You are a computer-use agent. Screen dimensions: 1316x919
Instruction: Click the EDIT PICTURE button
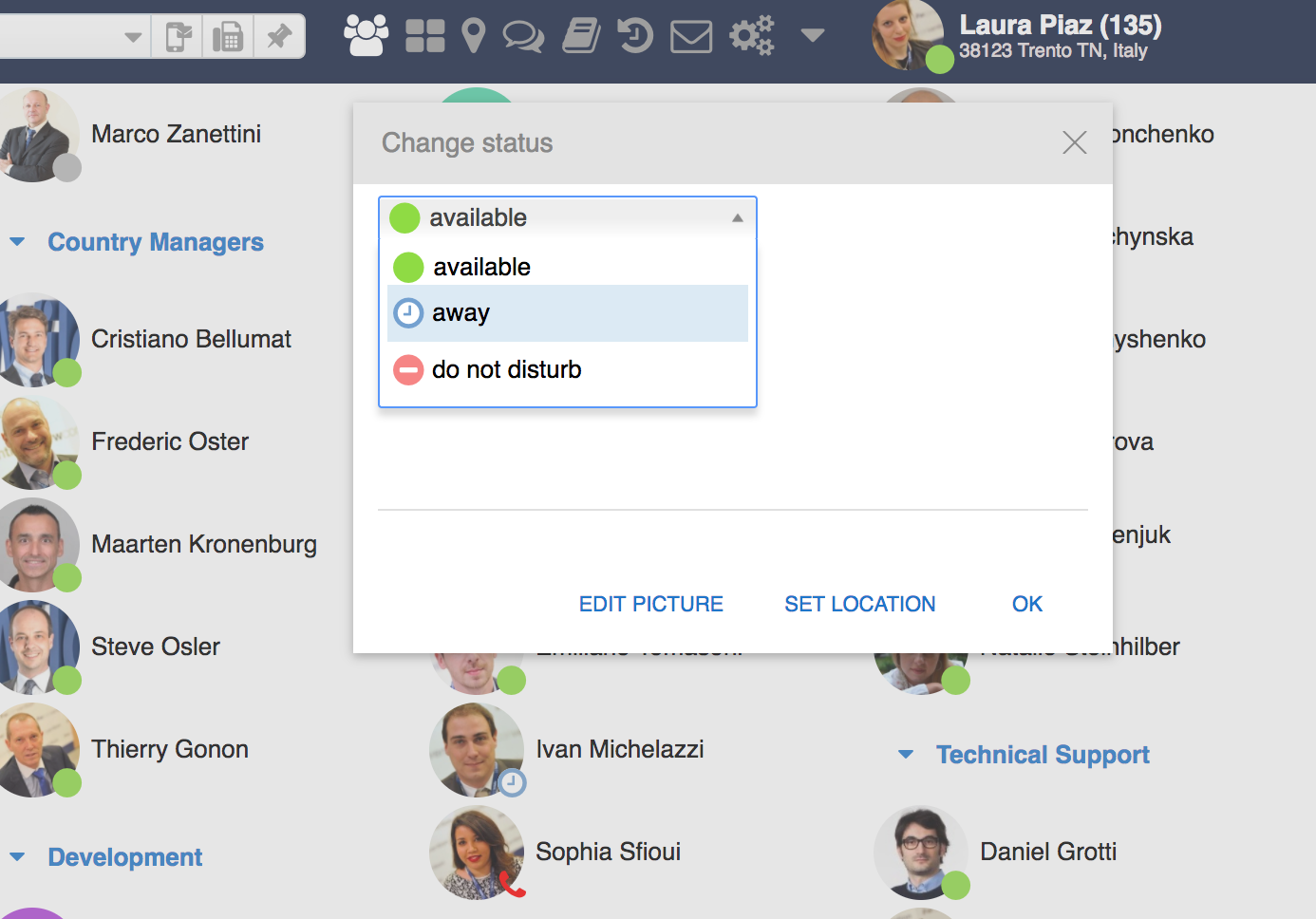coord(650,604)
